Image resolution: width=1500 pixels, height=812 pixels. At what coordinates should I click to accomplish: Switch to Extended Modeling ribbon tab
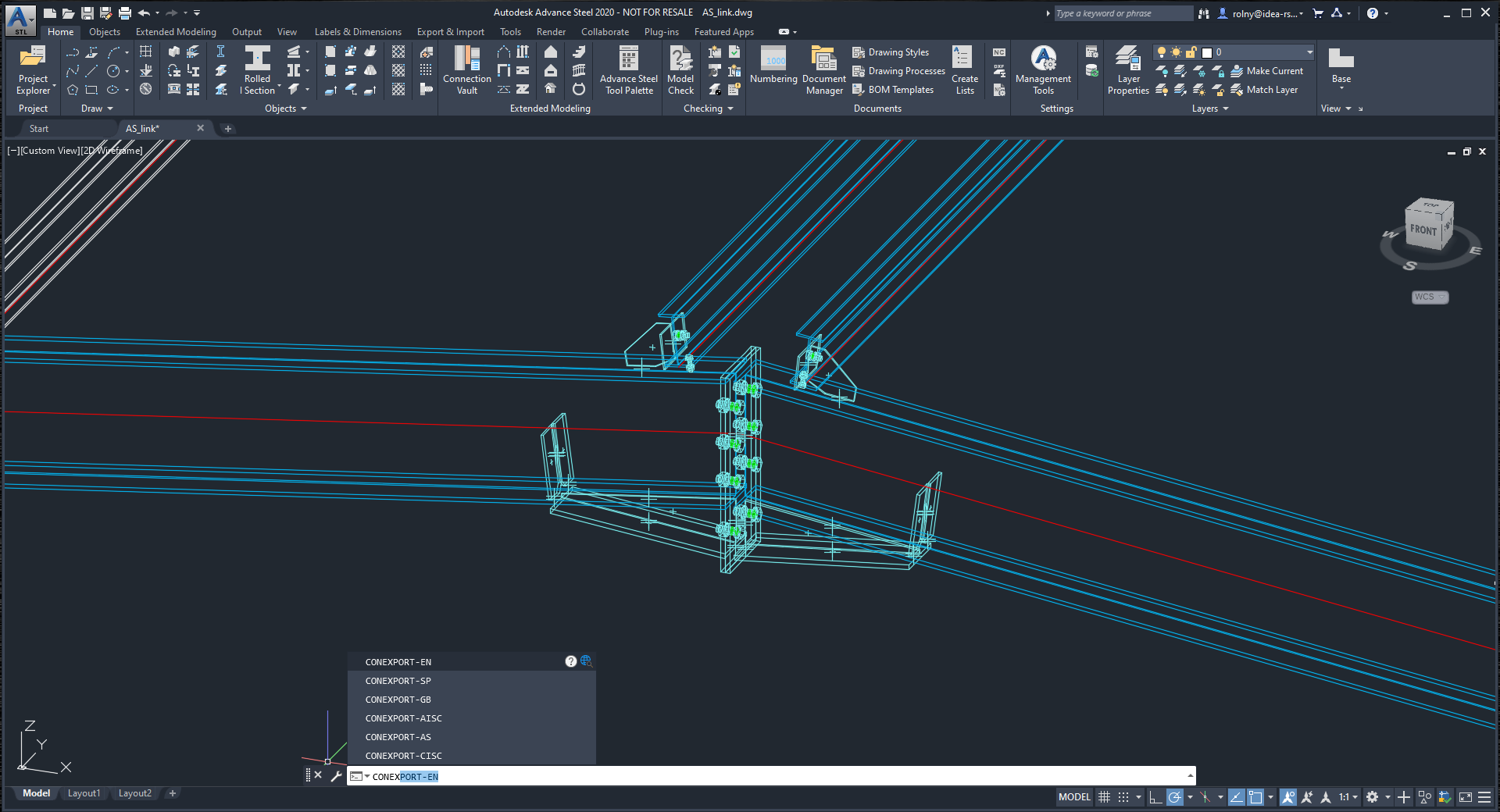point(176,32)
